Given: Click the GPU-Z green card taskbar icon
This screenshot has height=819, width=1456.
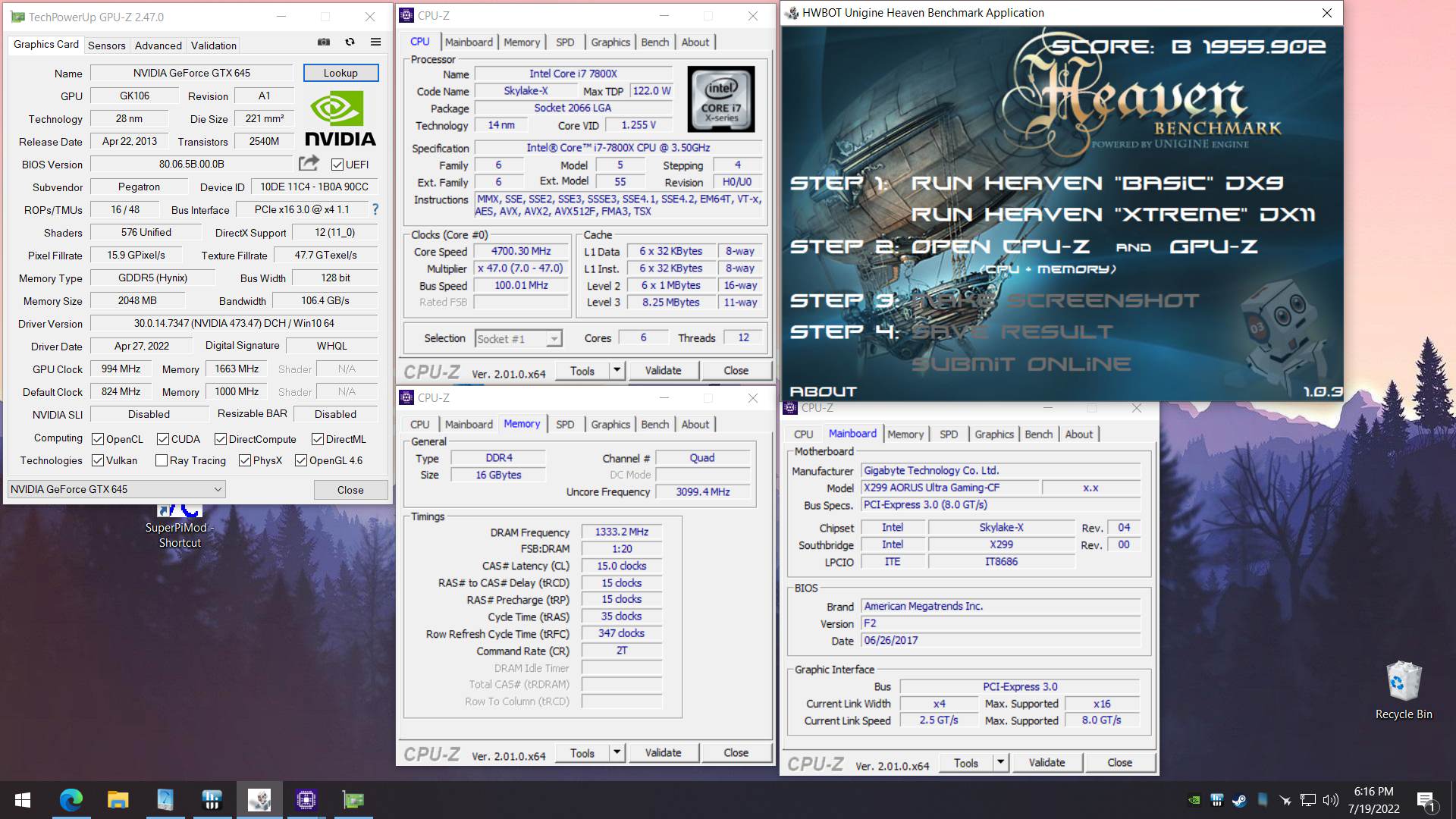Looking at the screenshot, I should click(353, 799).
